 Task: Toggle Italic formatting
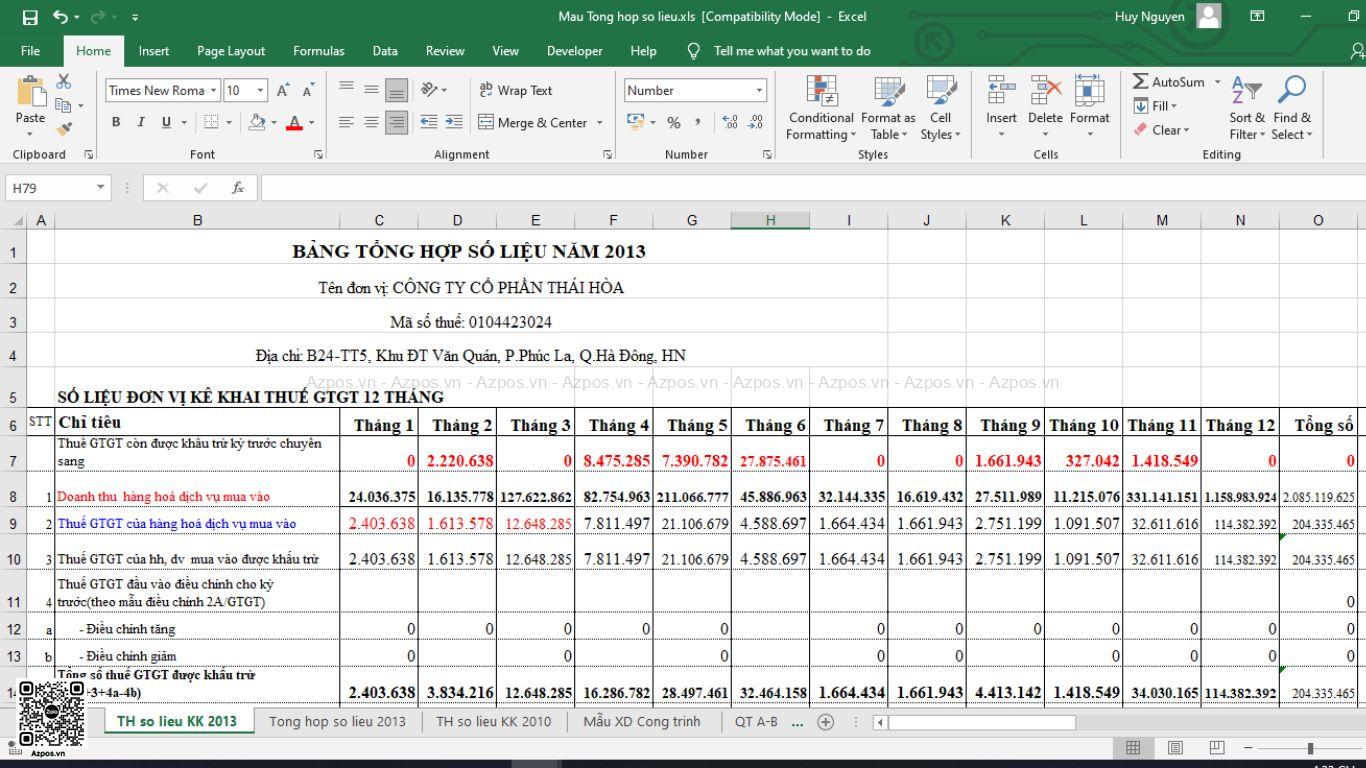tap(141, 122)
